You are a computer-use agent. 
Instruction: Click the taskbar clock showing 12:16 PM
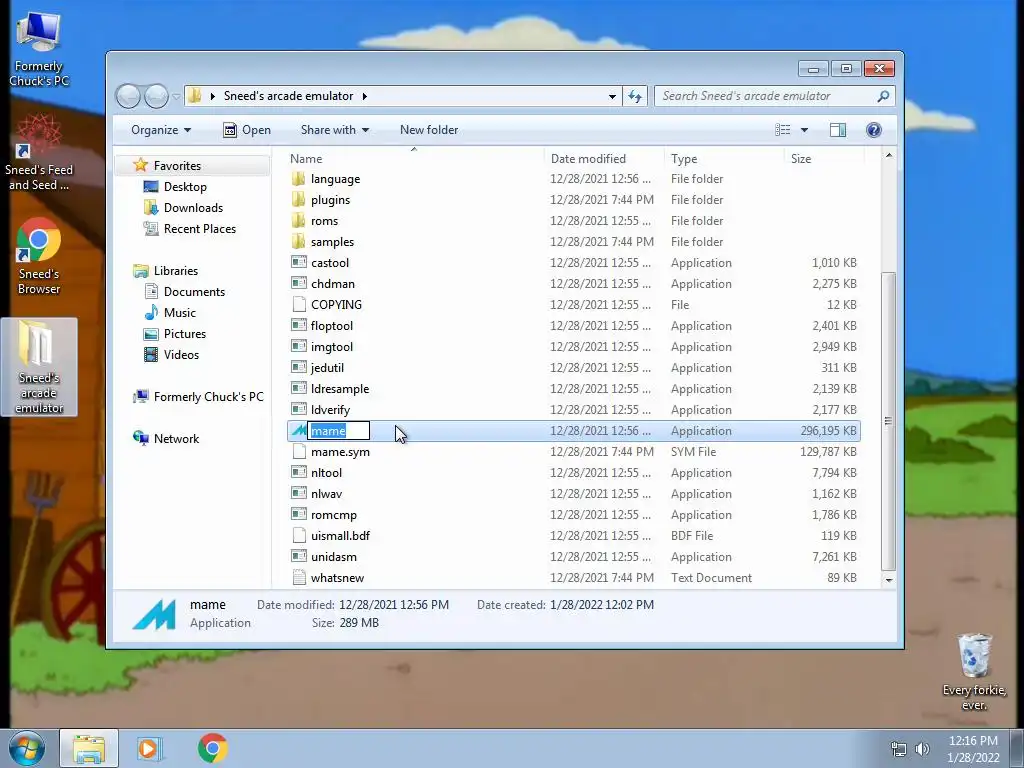click(x=973, y=749)
